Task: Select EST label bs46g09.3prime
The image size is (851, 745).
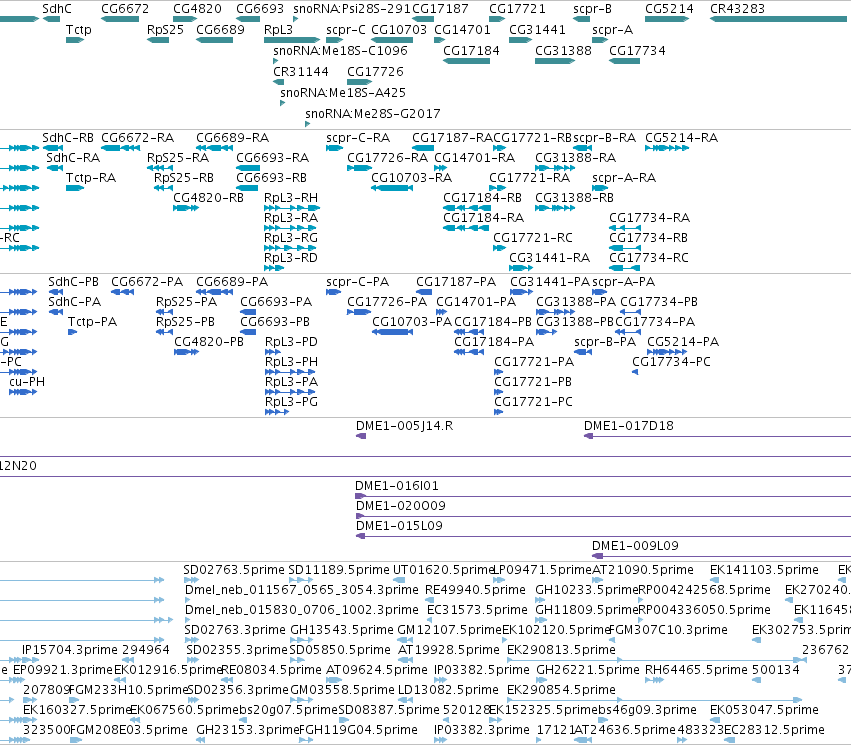Action: (647, 710)
